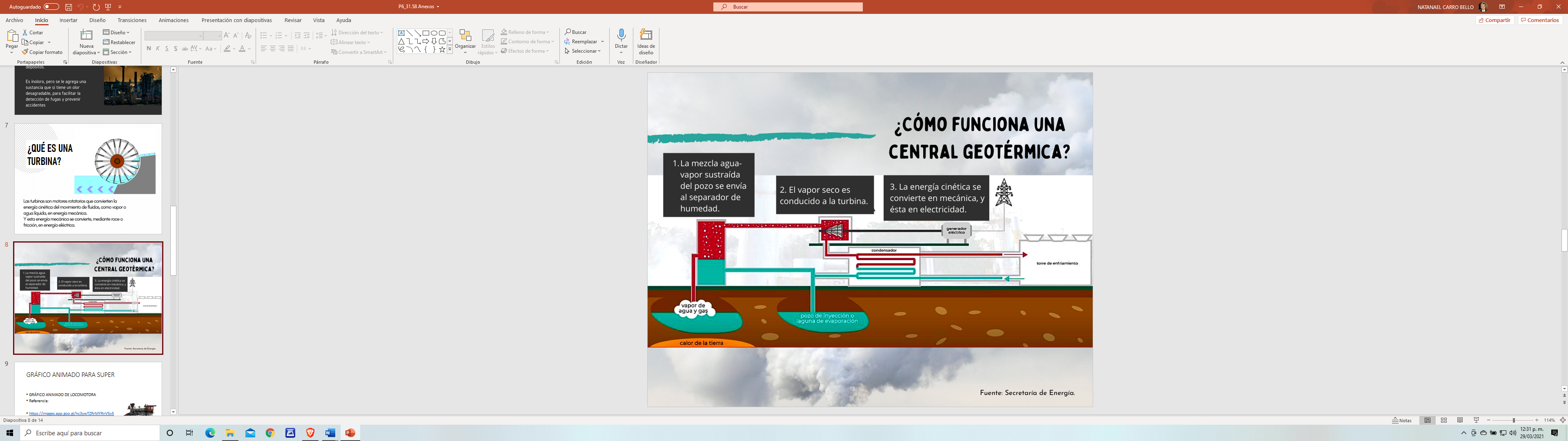Click the Save icon in title bar

tap(68, 7)
